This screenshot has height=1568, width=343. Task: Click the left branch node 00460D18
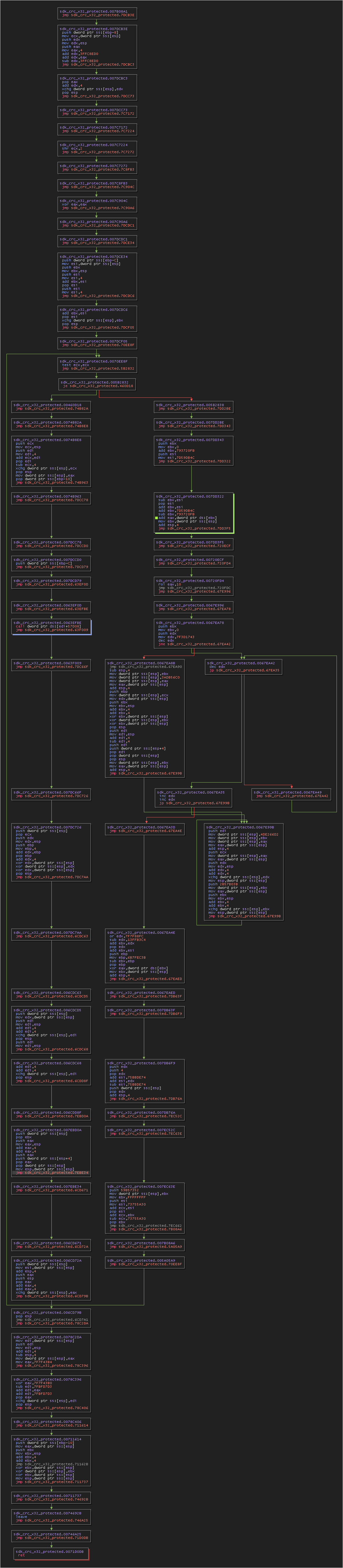(x=51, y=406)
